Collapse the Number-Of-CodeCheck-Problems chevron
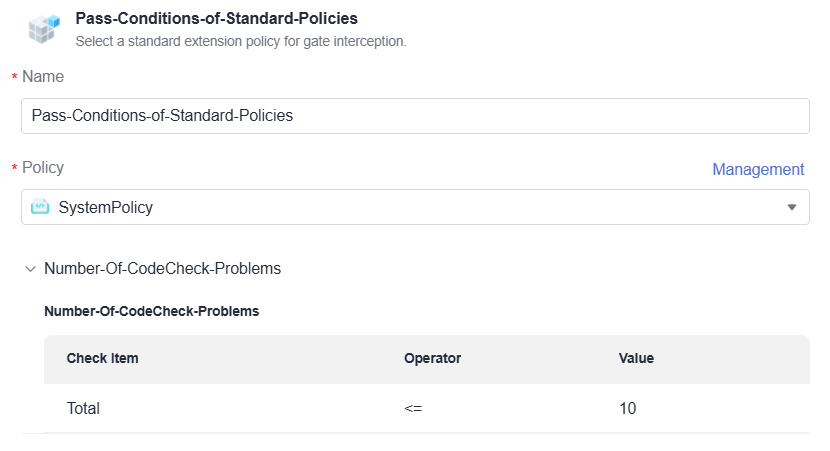Screen dimensions: 830x451 pyautogui.click(x=30, y=268)
